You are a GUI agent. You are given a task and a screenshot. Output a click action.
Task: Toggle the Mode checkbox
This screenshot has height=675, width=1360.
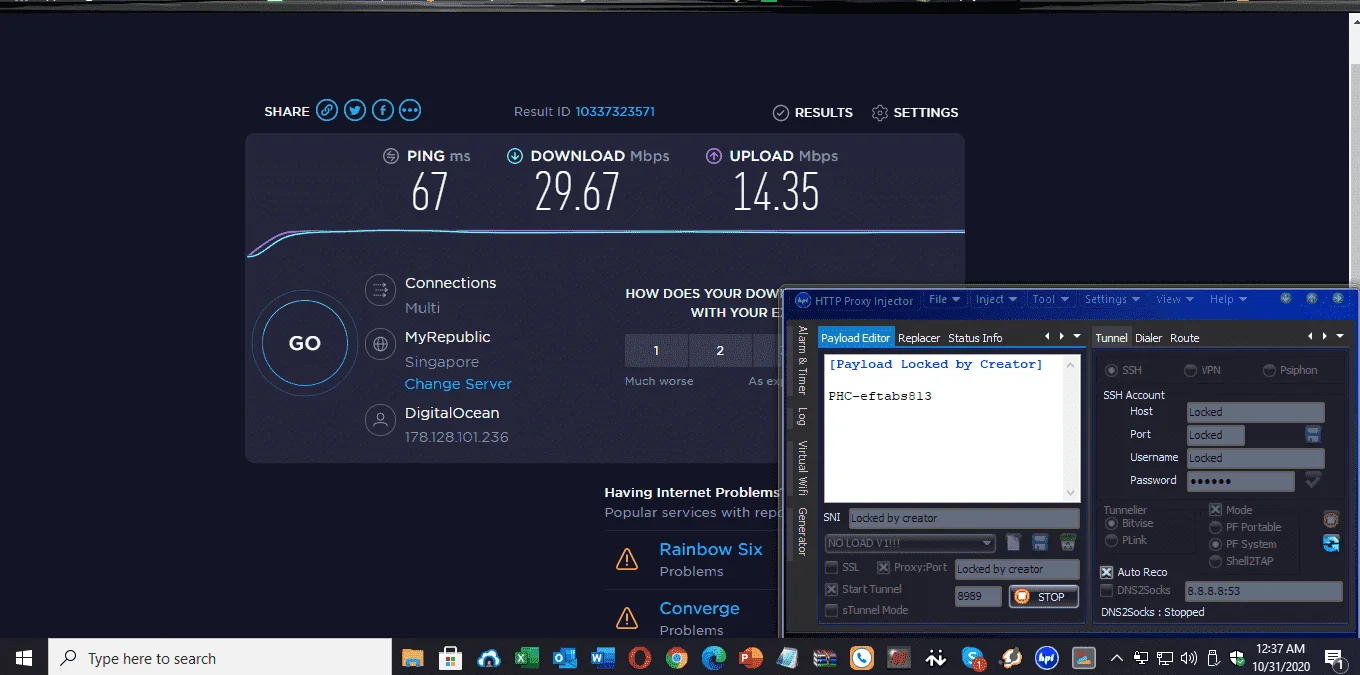[1216, 510]
